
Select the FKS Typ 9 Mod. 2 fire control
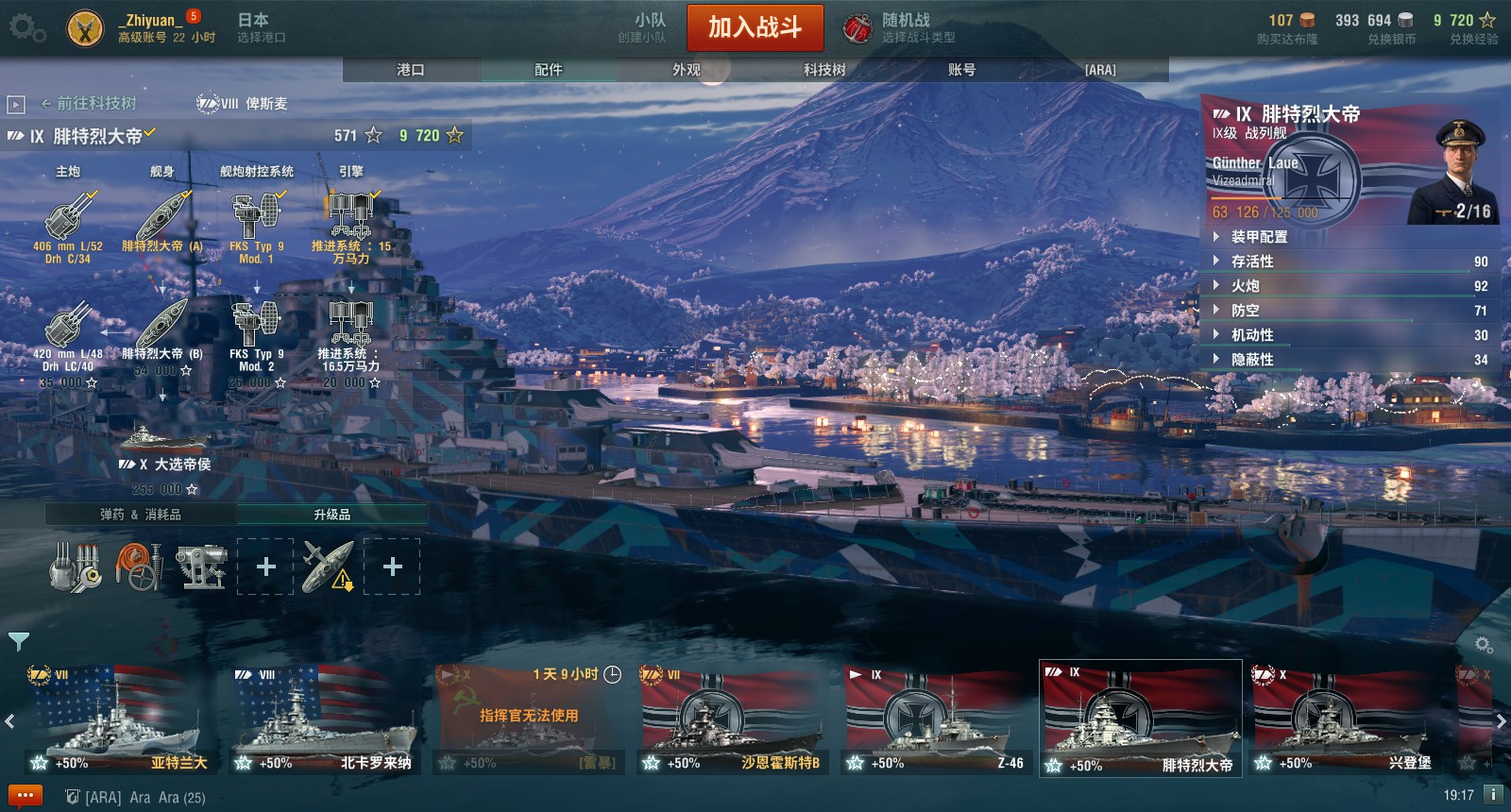256,324
